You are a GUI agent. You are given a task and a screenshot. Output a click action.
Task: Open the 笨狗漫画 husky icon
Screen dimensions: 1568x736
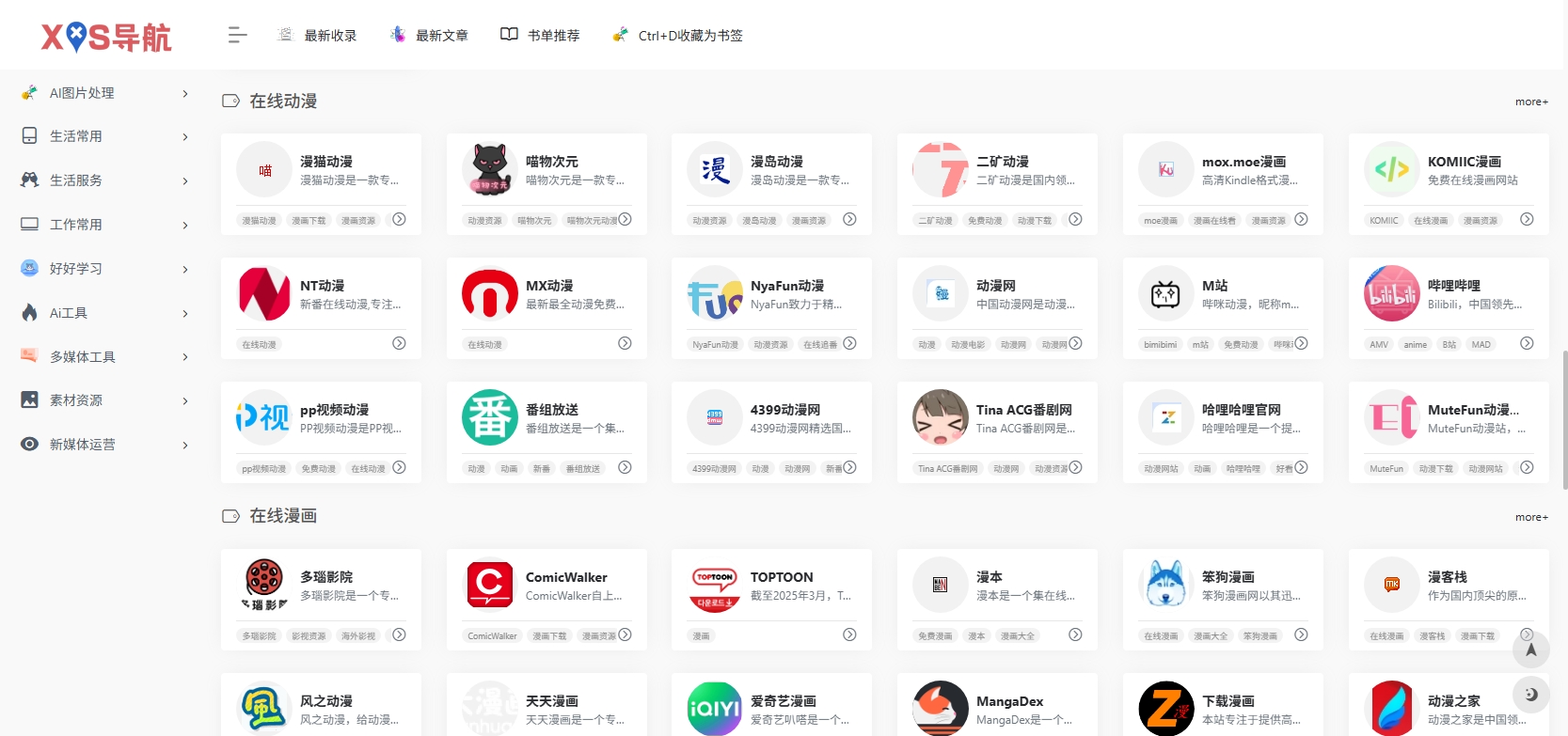pyautogui.click(x=1166, y=585)
